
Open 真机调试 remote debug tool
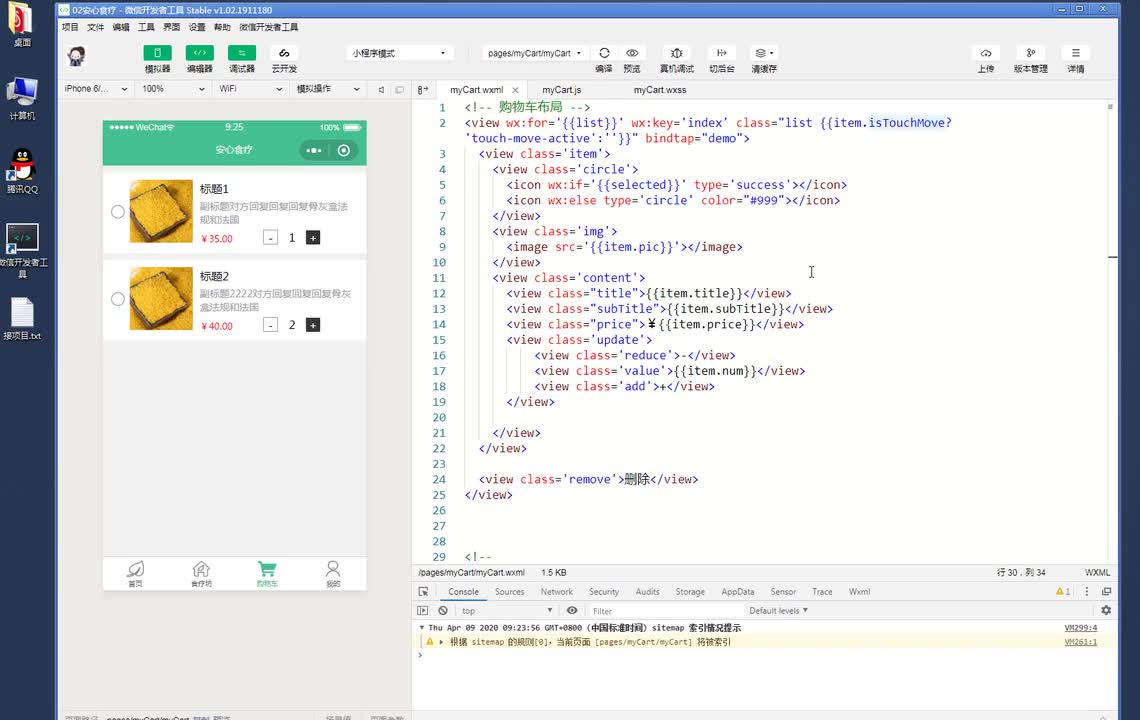click(x=677, y=53)
